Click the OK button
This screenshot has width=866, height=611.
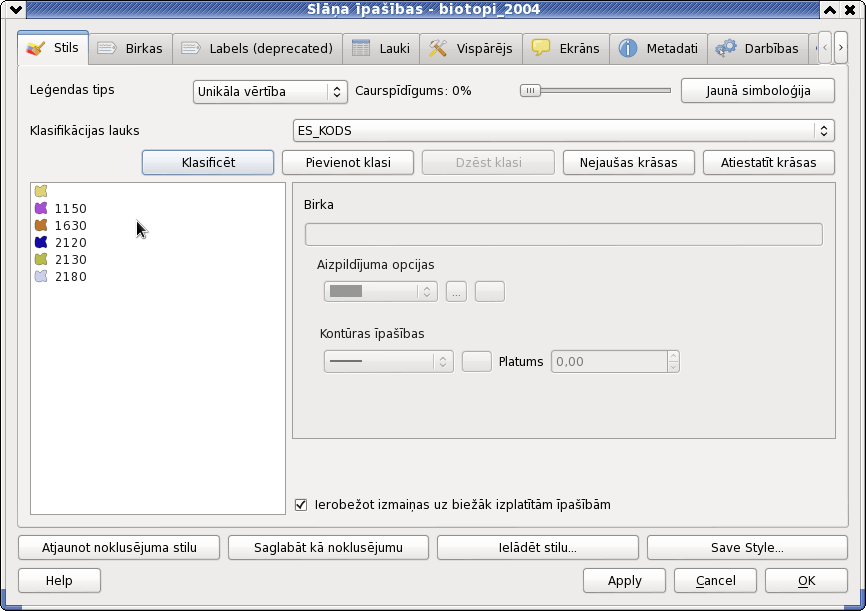click(806, 581)
